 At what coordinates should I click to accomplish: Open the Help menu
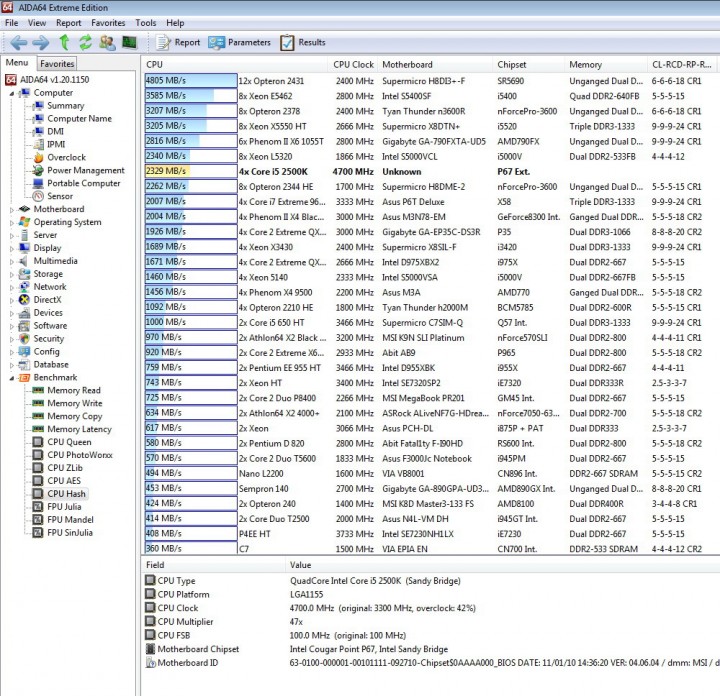[175, 23]
